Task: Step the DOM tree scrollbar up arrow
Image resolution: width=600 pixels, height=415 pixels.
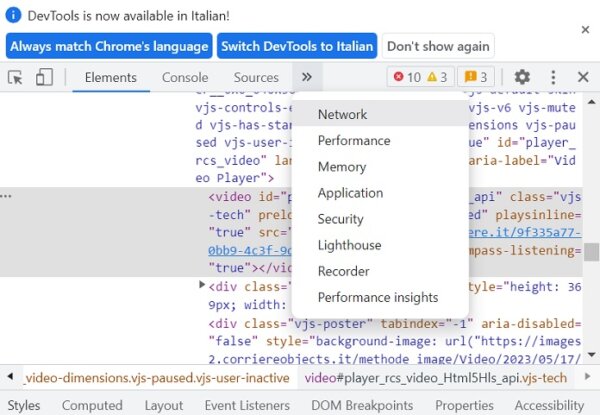Action: click(591, 102)
